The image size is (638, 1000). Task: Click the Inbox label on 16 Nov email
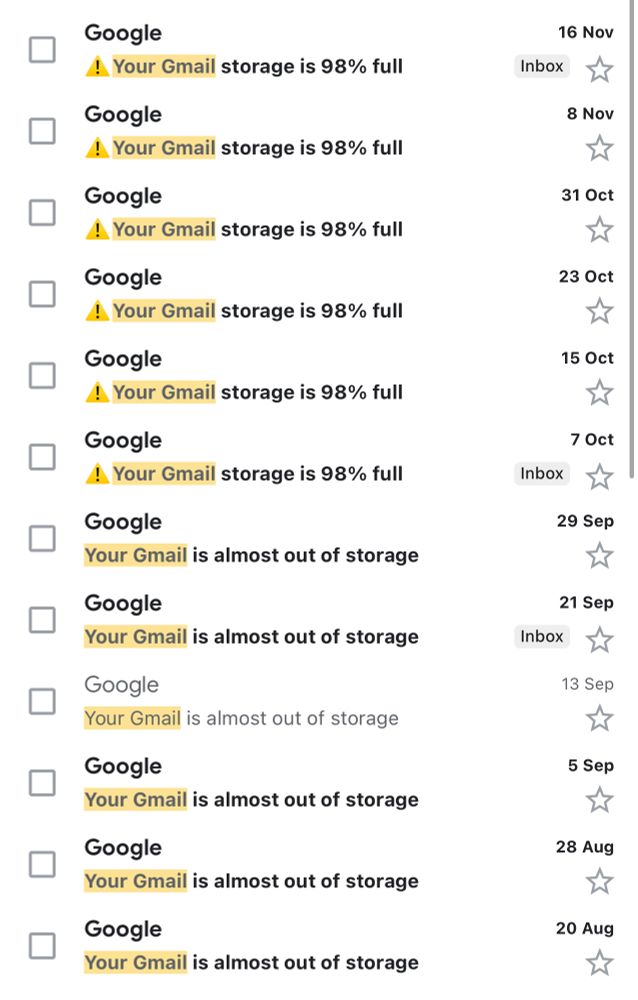tap(542, 66)
